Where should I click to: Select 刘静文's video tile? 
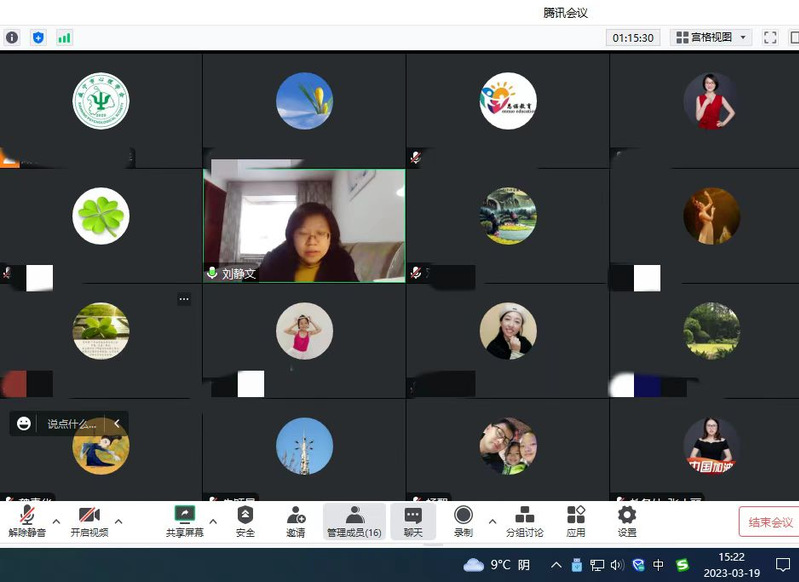304,225
